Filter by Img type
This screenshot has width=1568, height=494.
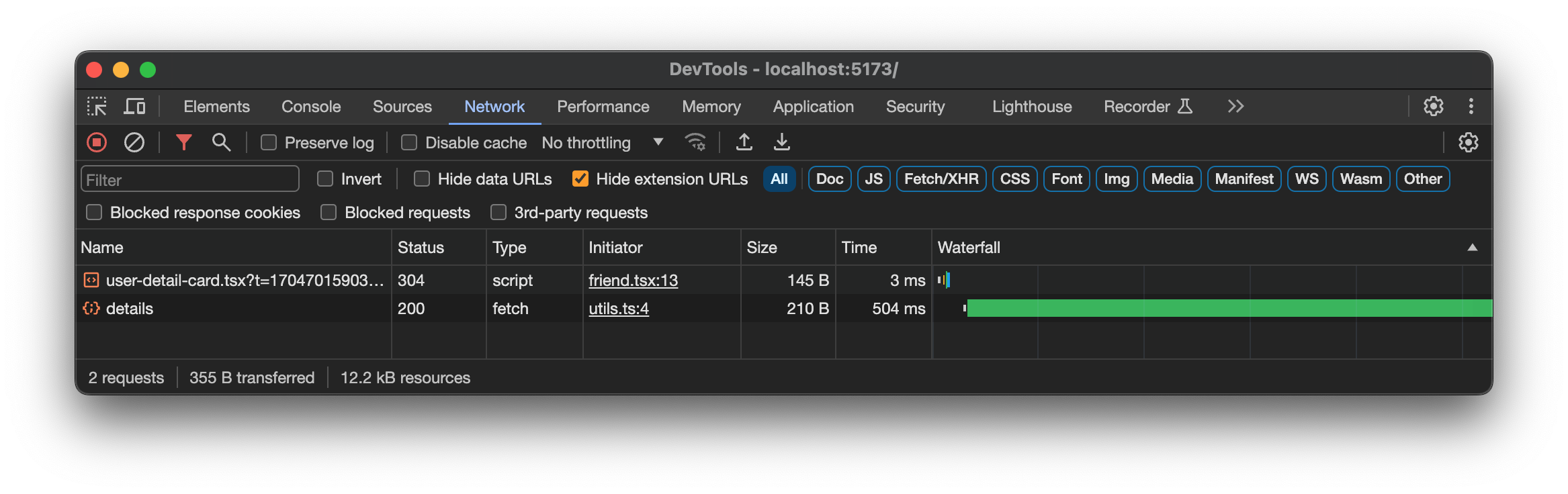[x=1117, y=179]
